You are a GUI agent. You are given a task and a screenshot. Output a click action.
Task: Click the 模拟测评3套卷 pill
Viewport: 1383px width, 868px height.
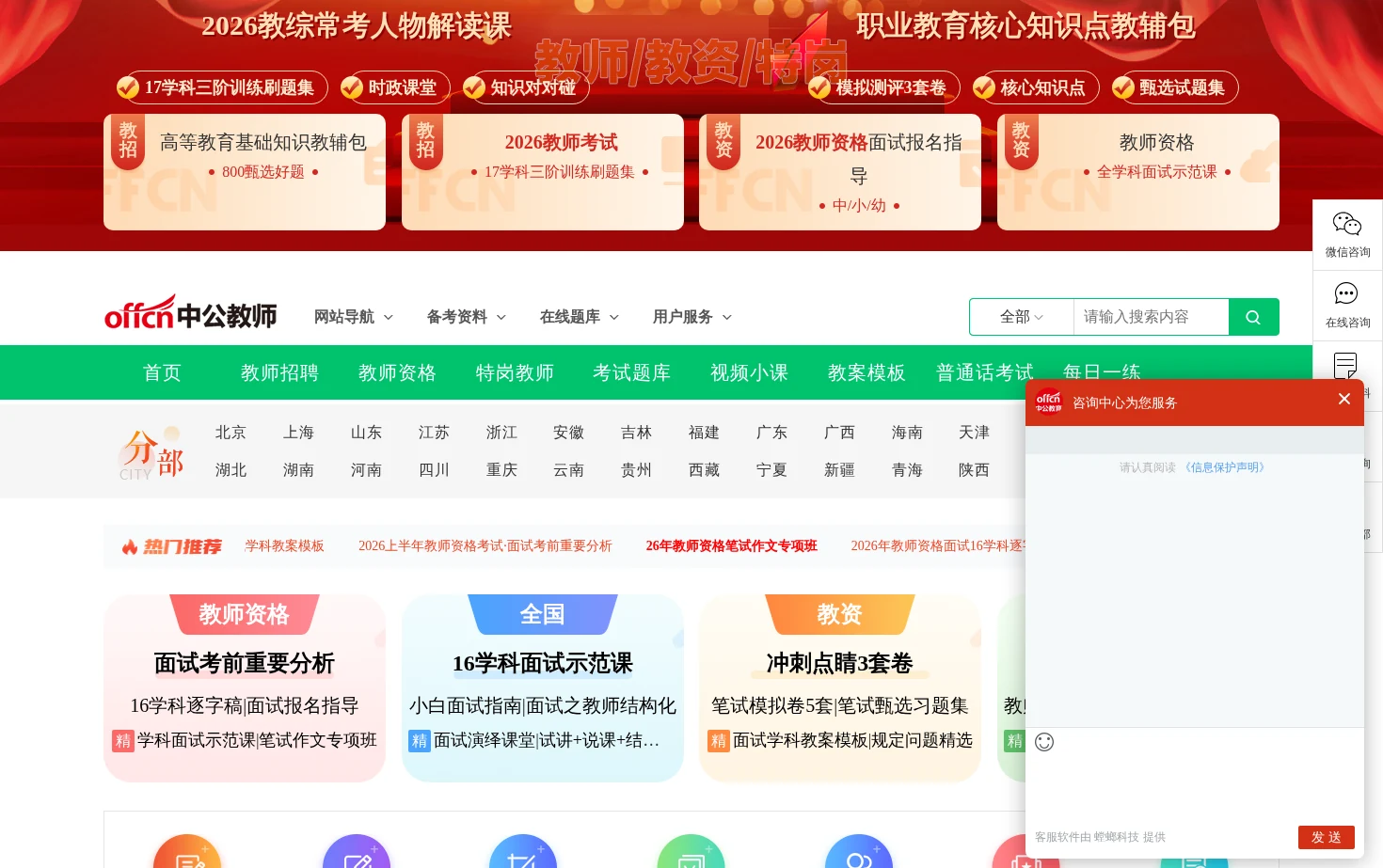(882, 87)
